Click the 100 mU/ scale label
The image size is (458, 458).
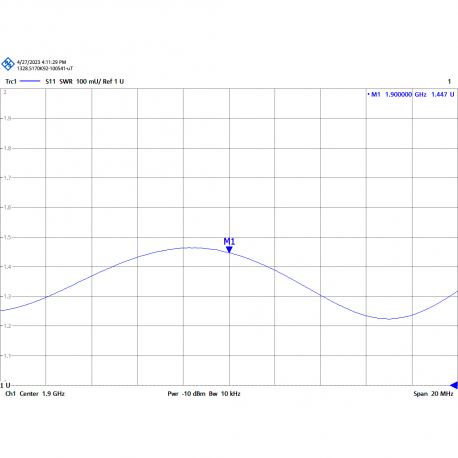click(x=89, y=81)
